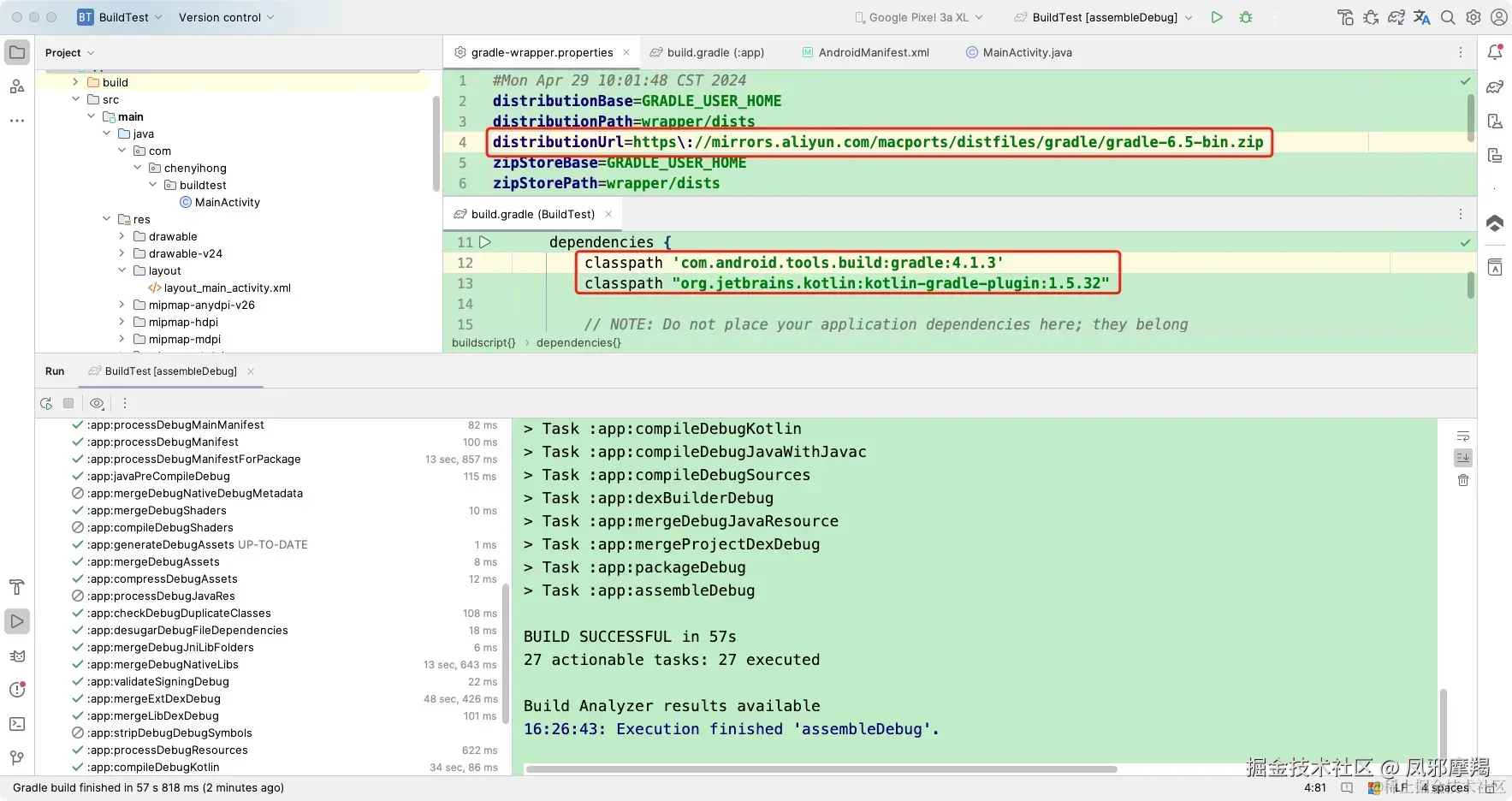
Task: Open the account profile icon
Action: point(1499,17)
